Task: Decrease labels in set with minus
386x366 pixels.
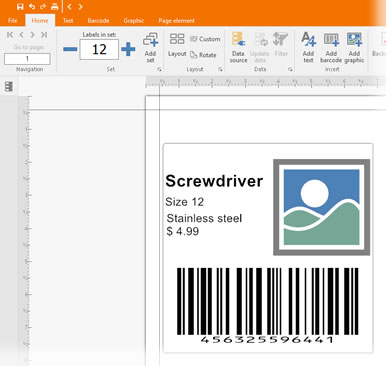Action: pos(70,49)
